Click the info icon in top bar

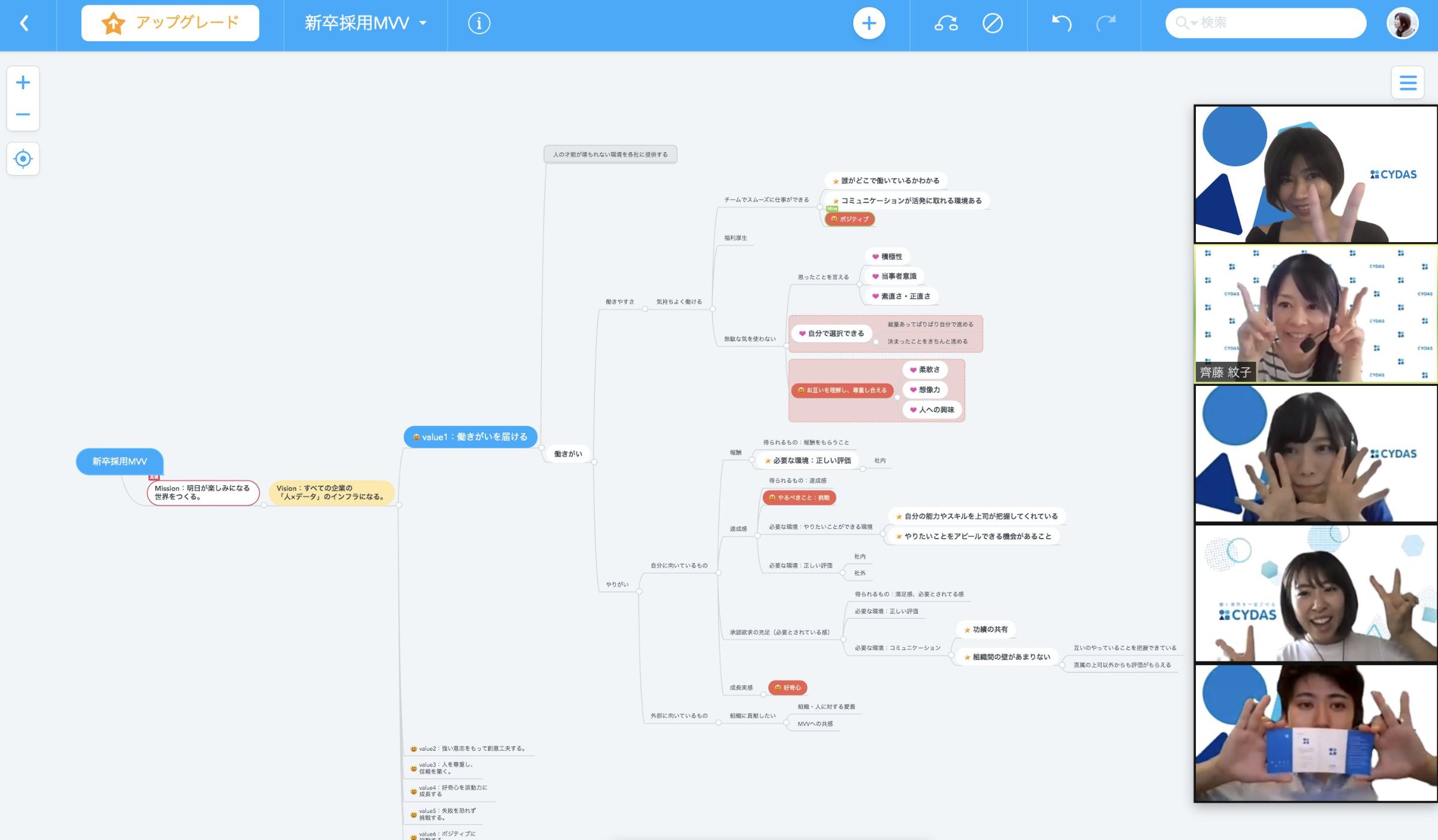click(x=479, y=23)
